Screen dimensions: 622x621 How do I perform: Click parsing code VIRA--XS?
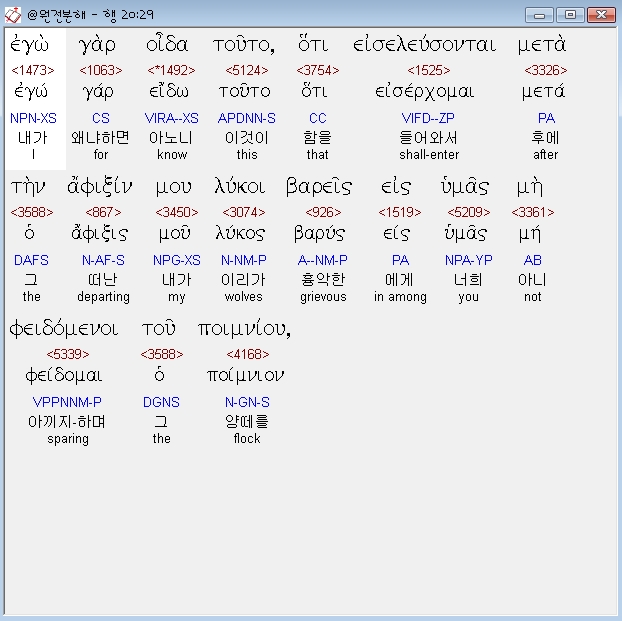(171, 118)
